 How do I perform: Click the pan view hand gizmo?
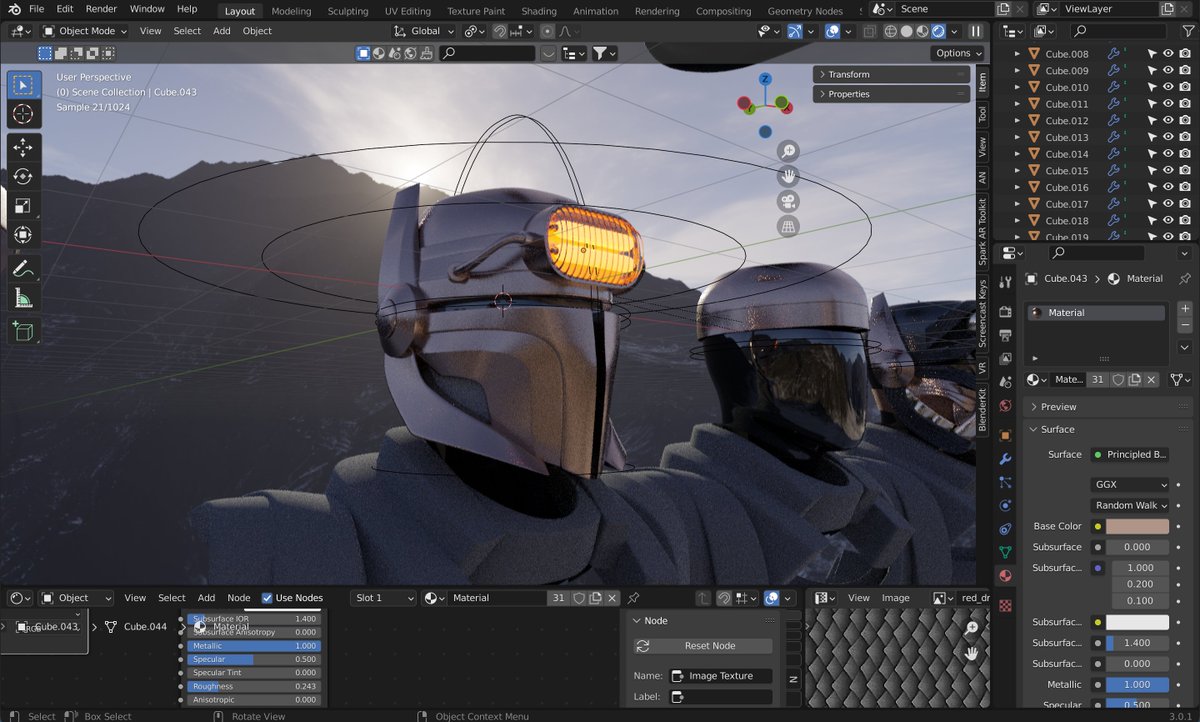(x=789, y=176)
